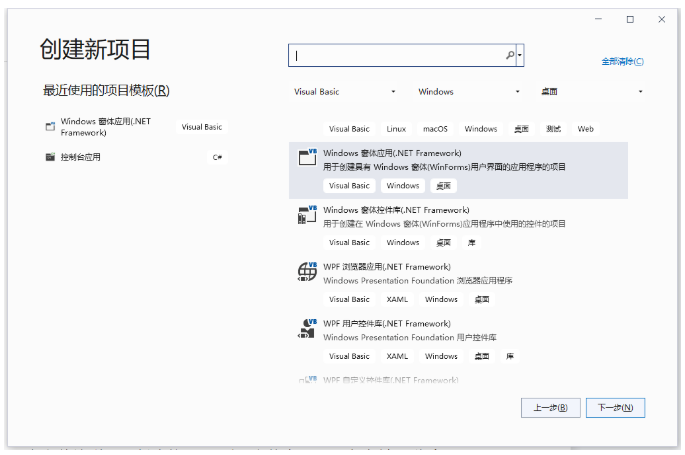Viewport: 685px width, 455px height.
Task: Open the search box dropdown arrow
Action: pyautogui.click(x=520, y=55)
